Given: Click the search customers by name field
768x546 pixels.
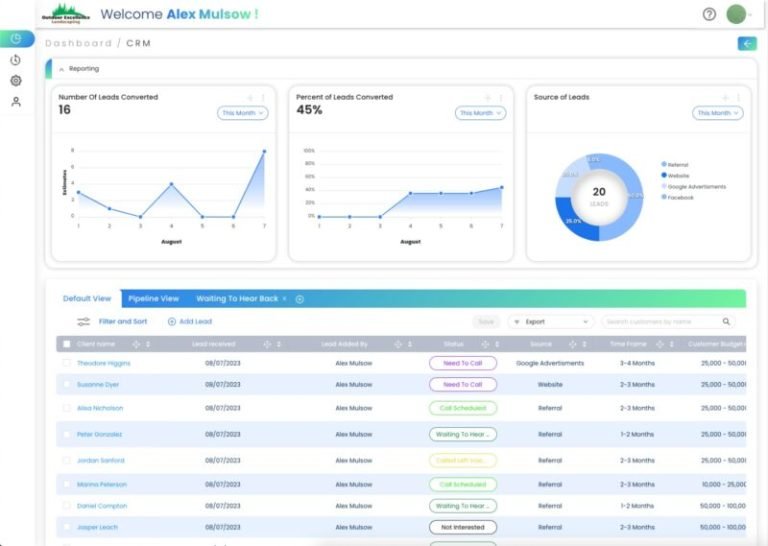Looking at the screenshot, I should (x=662, y=322).
